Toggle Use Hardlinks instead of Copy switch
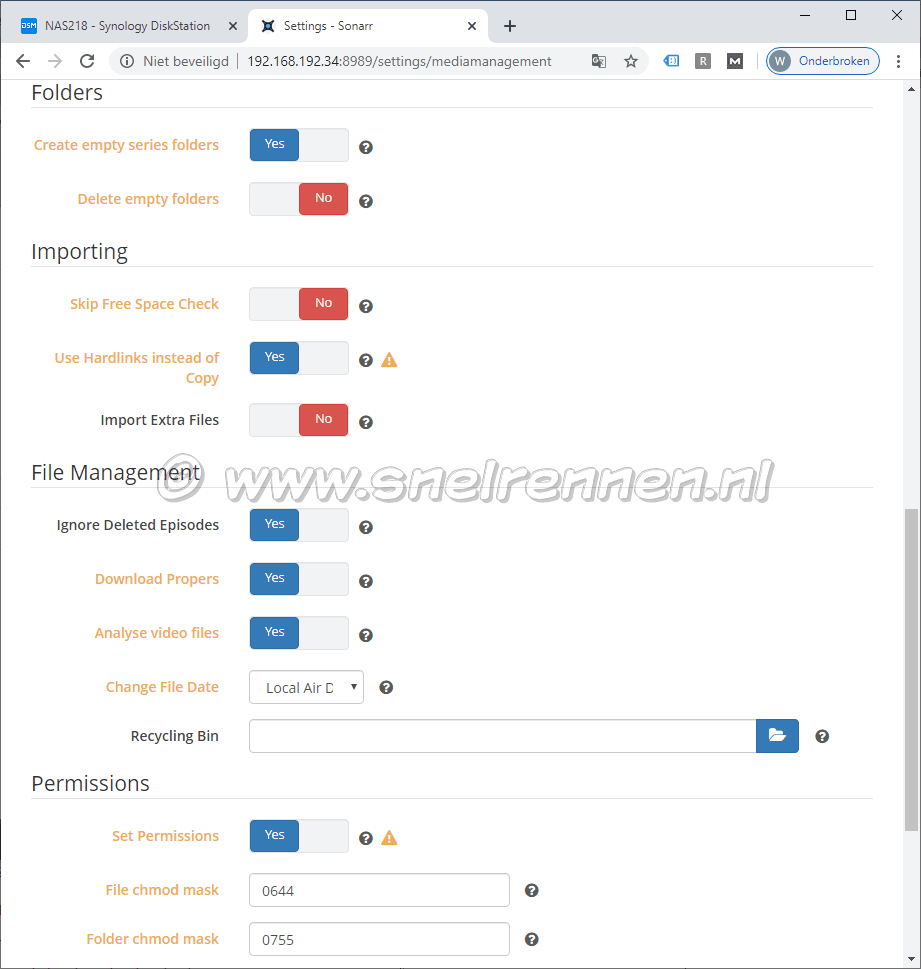921x969 pixels. pyautogui.click(x=299, y=358)
